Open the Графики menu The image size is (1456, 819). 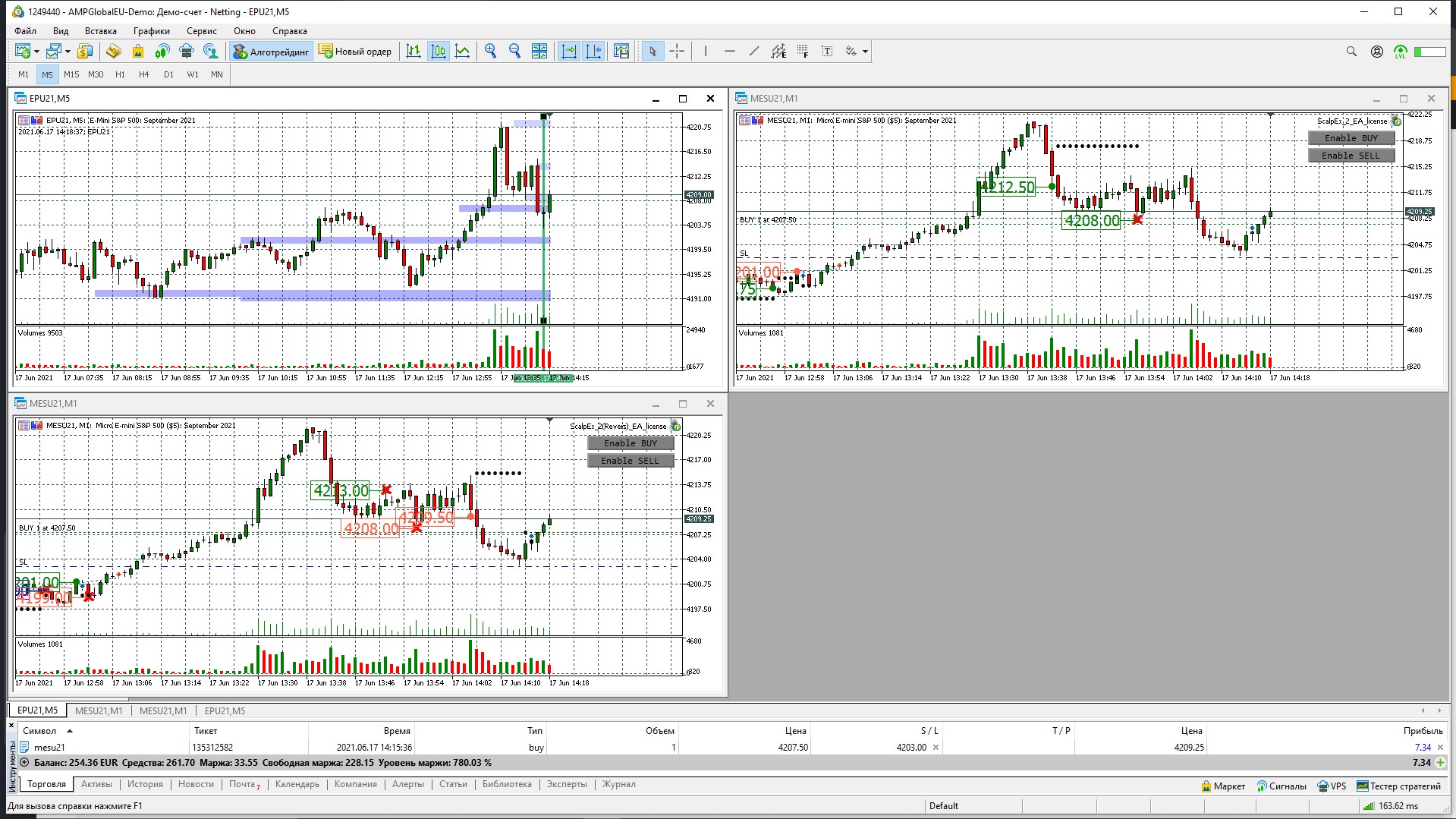coord(152,31)
